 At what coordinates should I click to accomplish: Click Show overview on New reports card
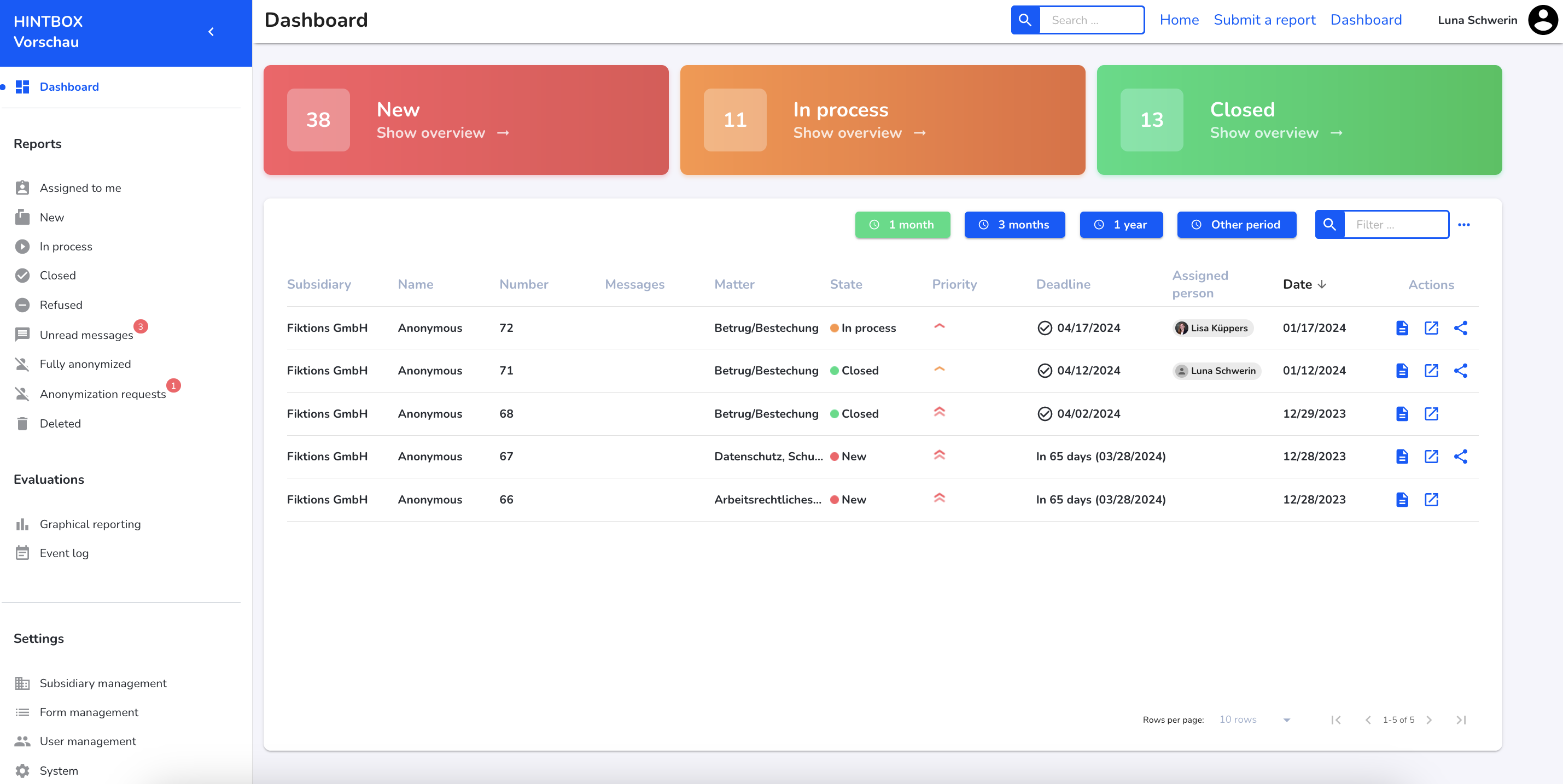[x=430, y=132]
